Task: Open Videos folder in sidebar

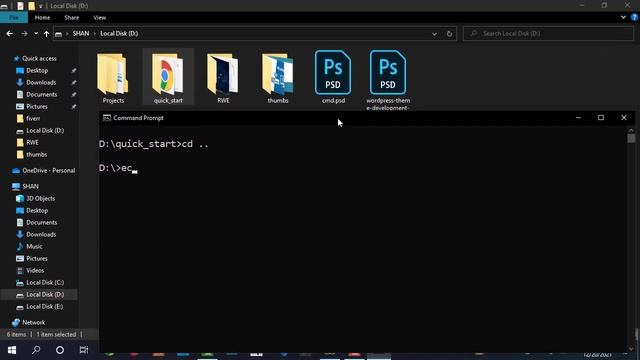Action: click(35, 271)
